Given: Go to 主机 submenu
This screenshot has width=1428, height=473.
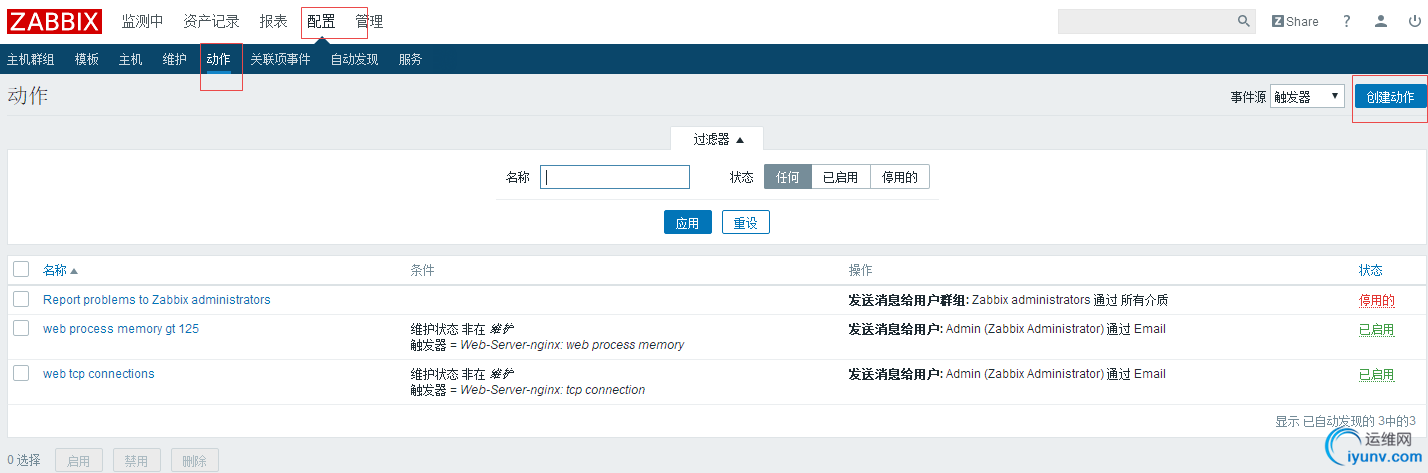Looking at the screenshot, I should (131, 59).
